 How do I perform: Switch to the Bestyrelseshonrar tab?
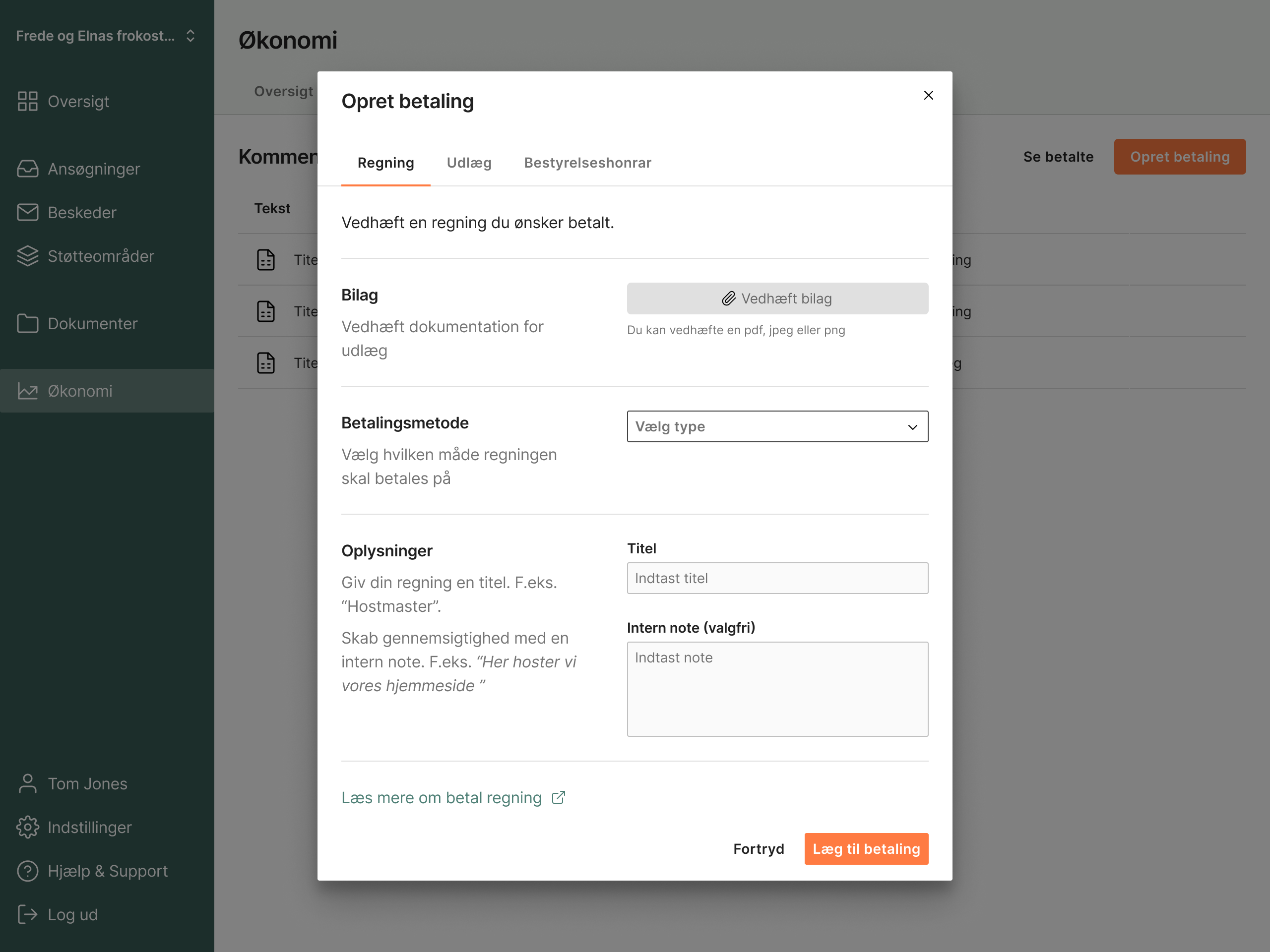[x=587, y=163]
